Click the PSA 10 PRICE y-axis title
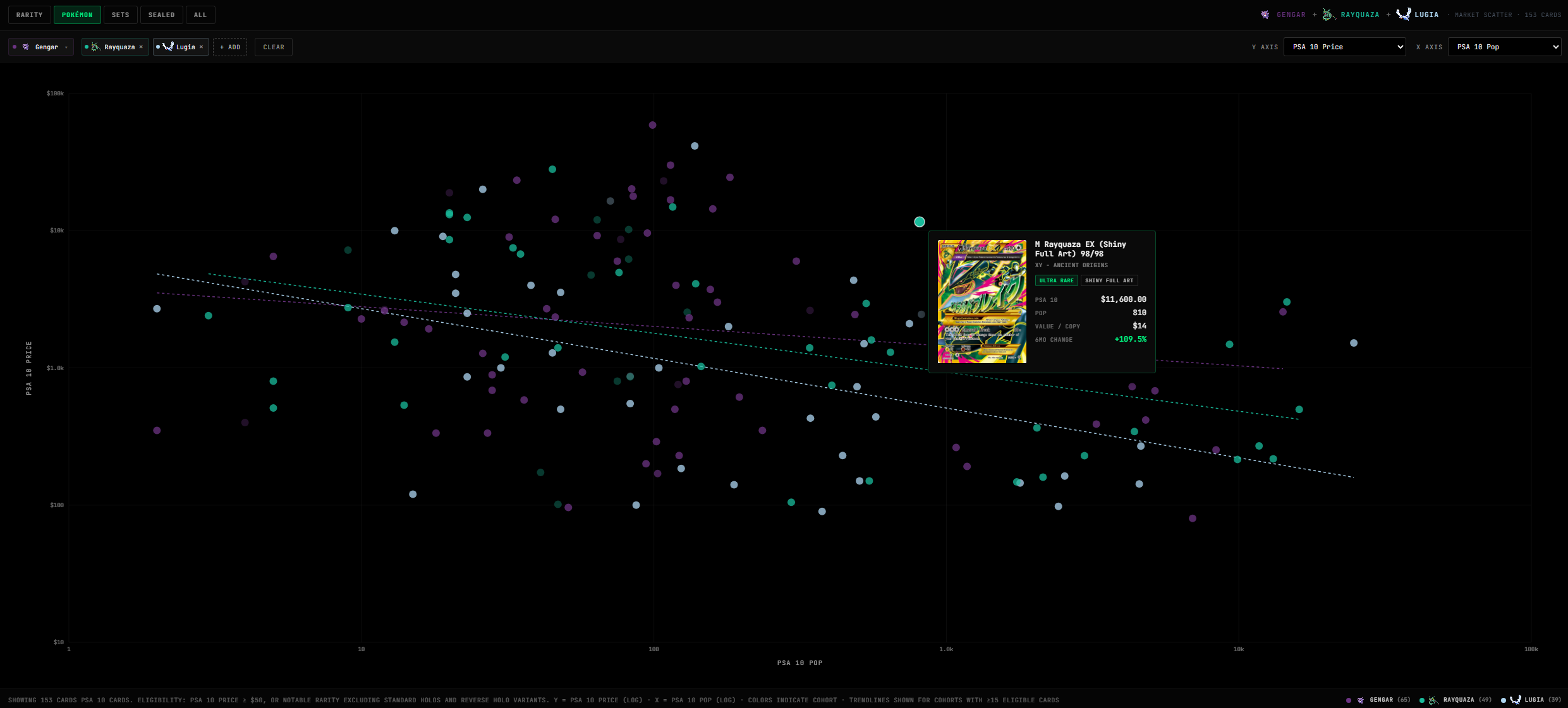 (x=28, y=368)
